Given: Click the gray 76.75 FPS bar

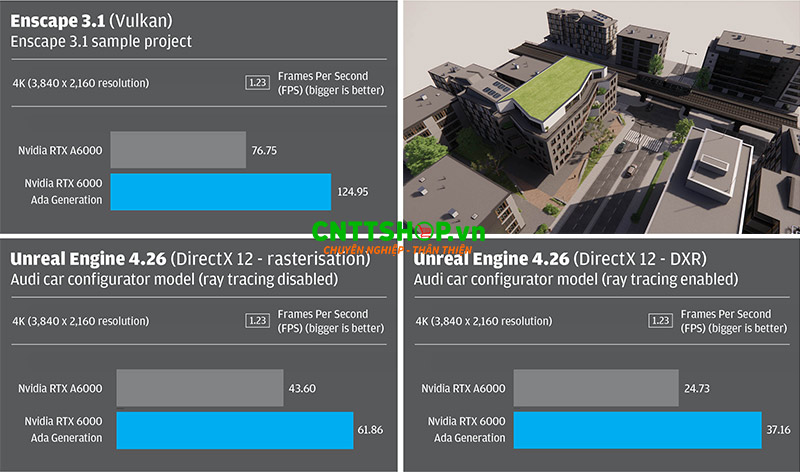Looking at the screenshot, I should pos(178,150).
